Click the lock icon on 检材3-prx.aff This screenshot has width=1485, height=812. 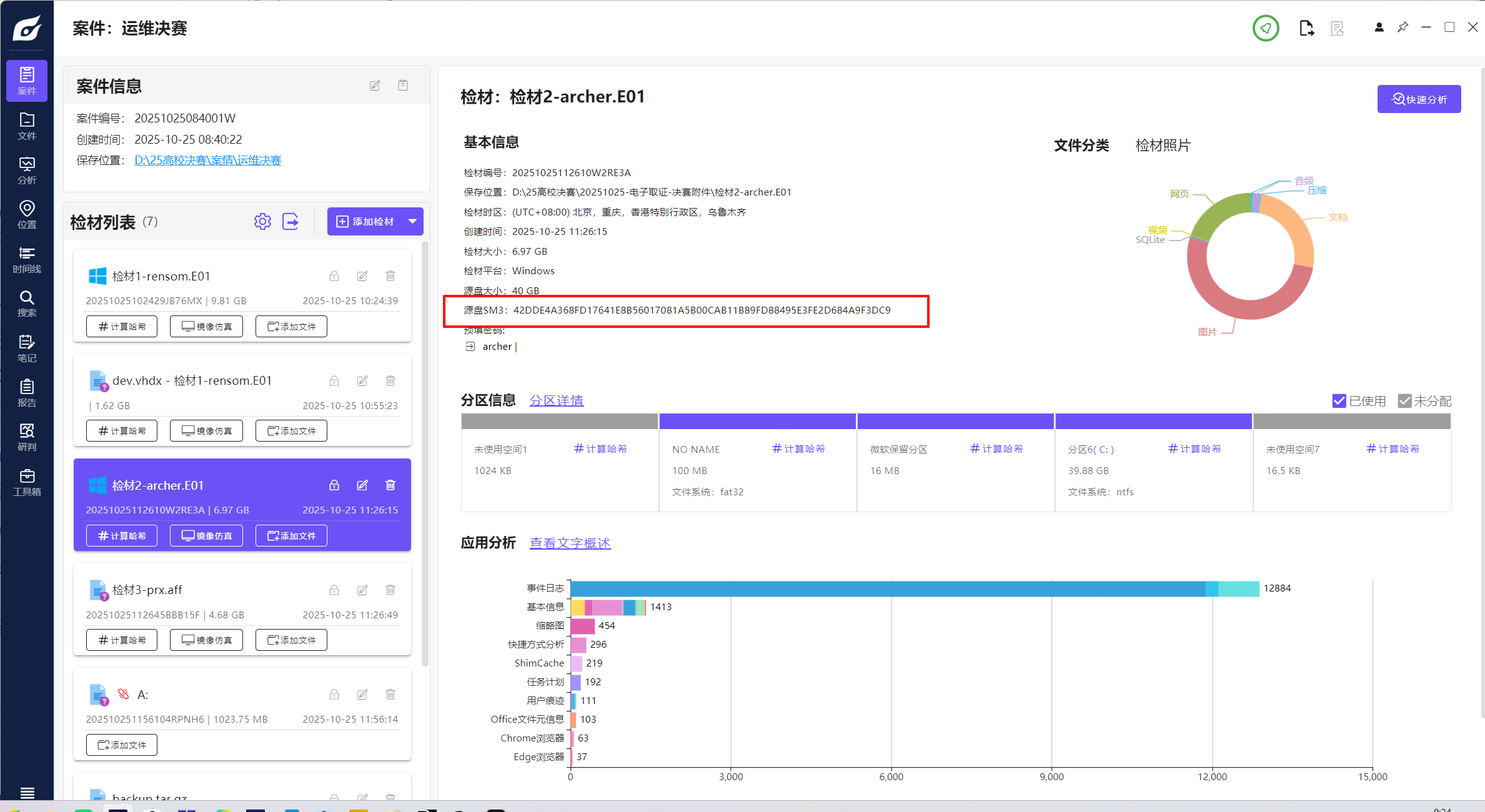pos(334,590)
